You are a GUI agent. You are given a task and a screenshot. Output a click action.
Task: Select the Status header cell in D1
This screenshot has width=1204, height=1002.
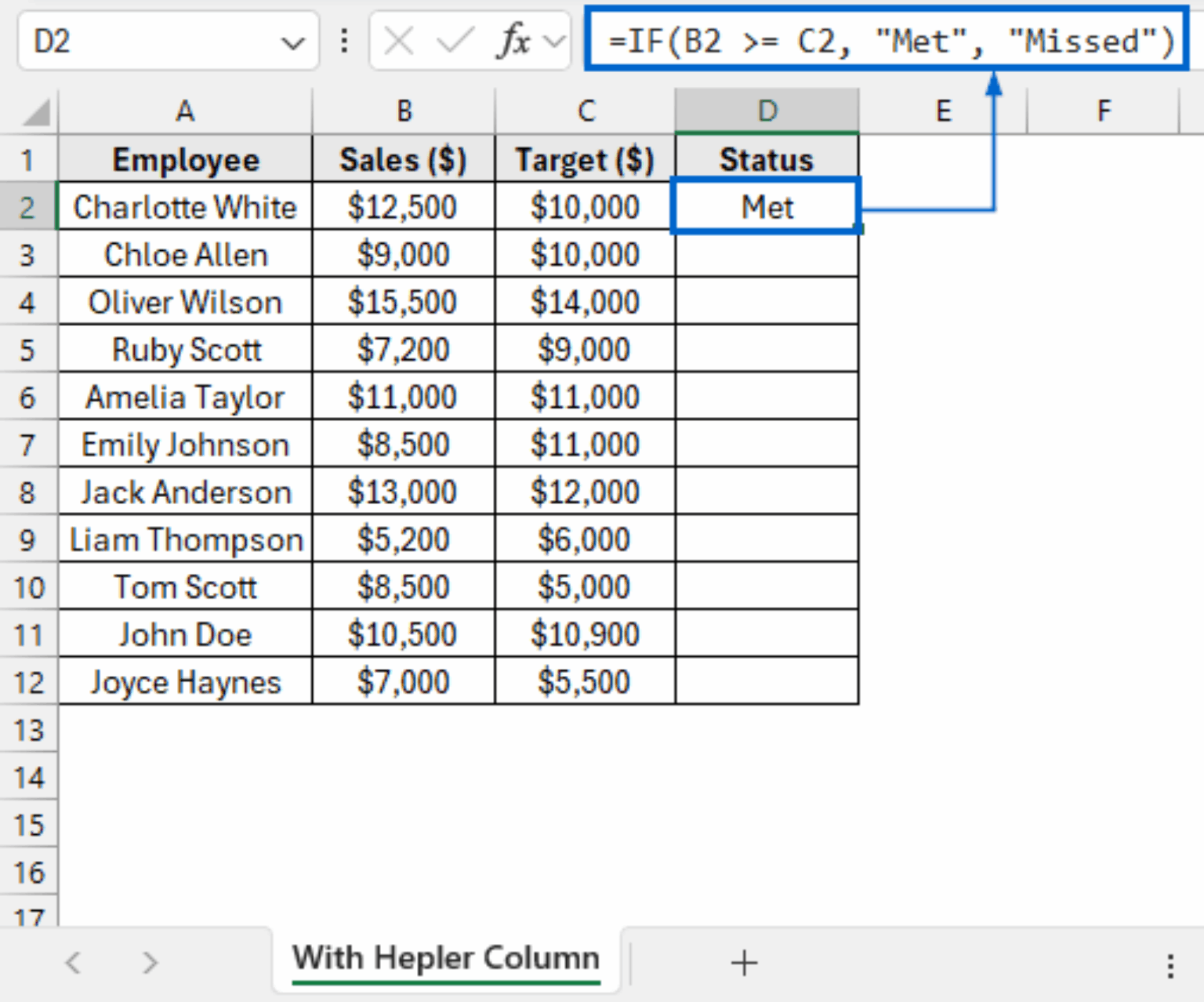pos(766,159)
